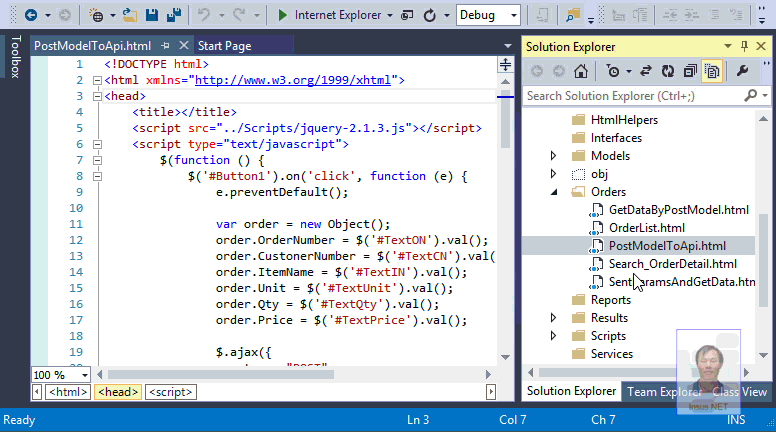Click the Decrease Indent toolbar icon
Viewport: 776px width, 432px height.
(x=670, y=15)
